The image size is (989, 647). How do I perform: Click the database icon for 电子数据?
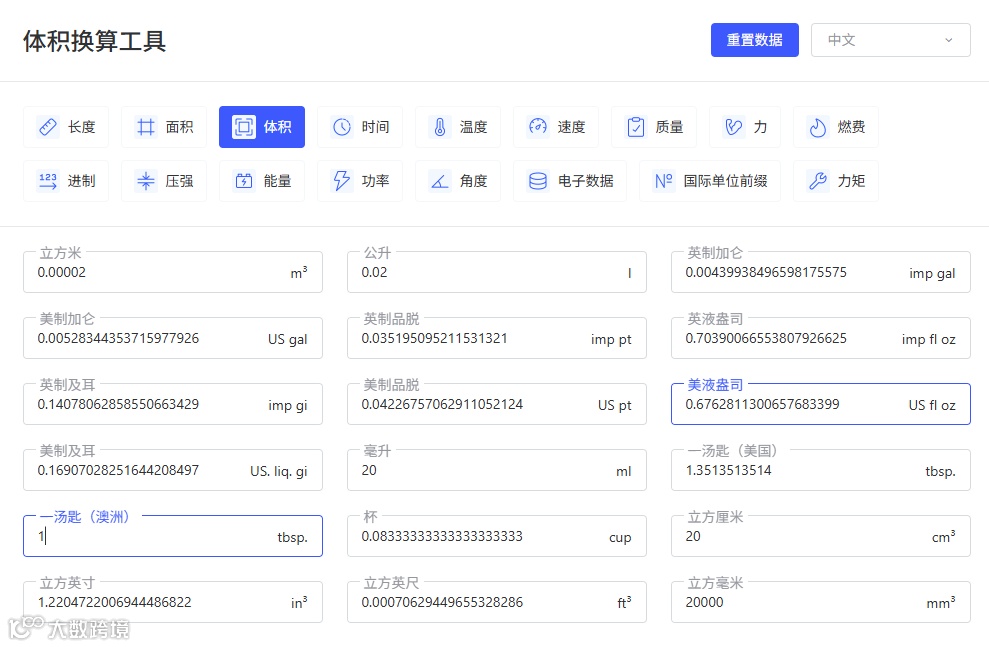(x=537, y=181)
